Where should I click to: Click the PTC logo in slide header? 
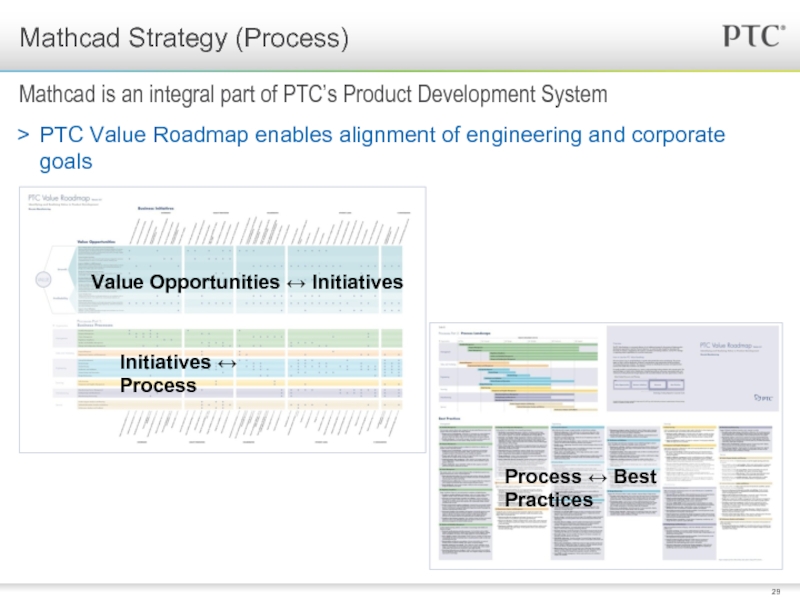click(x=754, y=36)
